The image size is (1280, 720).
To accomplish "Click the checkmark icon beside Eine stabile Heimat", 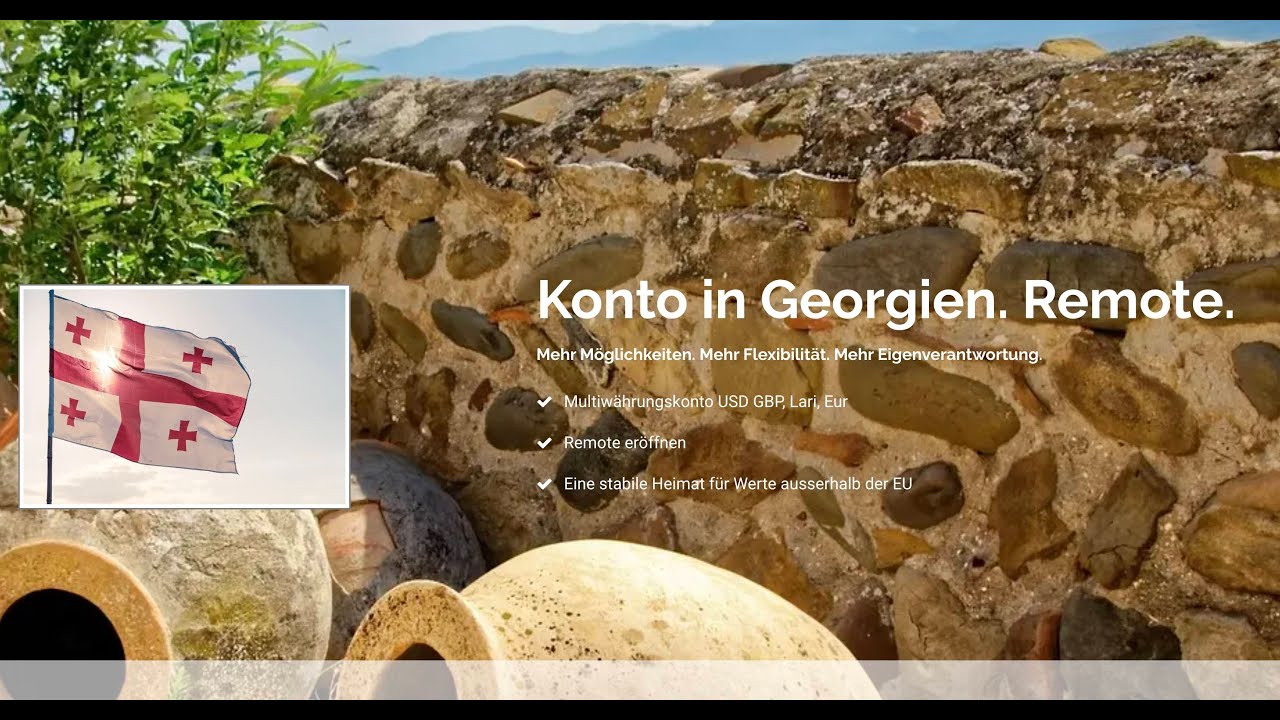I will pyautogui.click(x=545, y=484).
